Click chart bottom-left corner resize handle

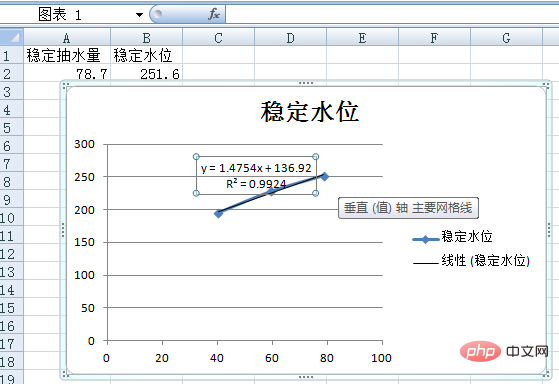(x=65, y=374)
